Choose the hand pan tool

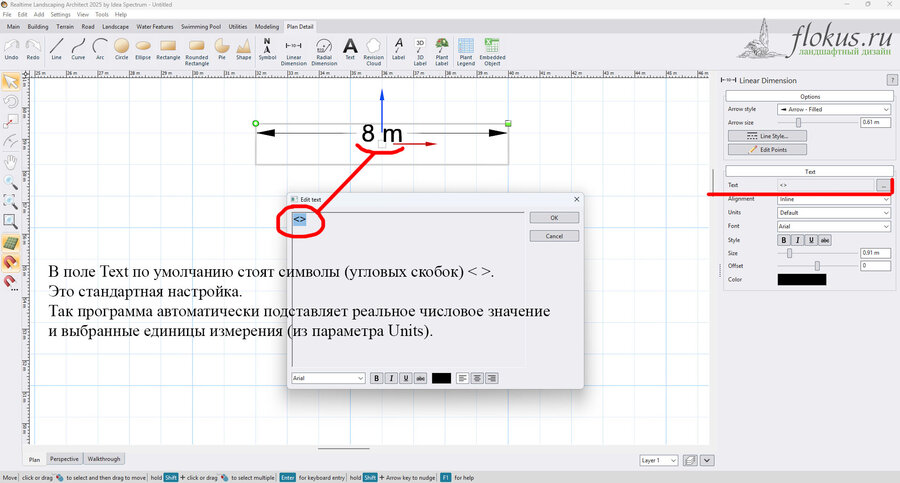pyautogui.click(x=10, y=162)
